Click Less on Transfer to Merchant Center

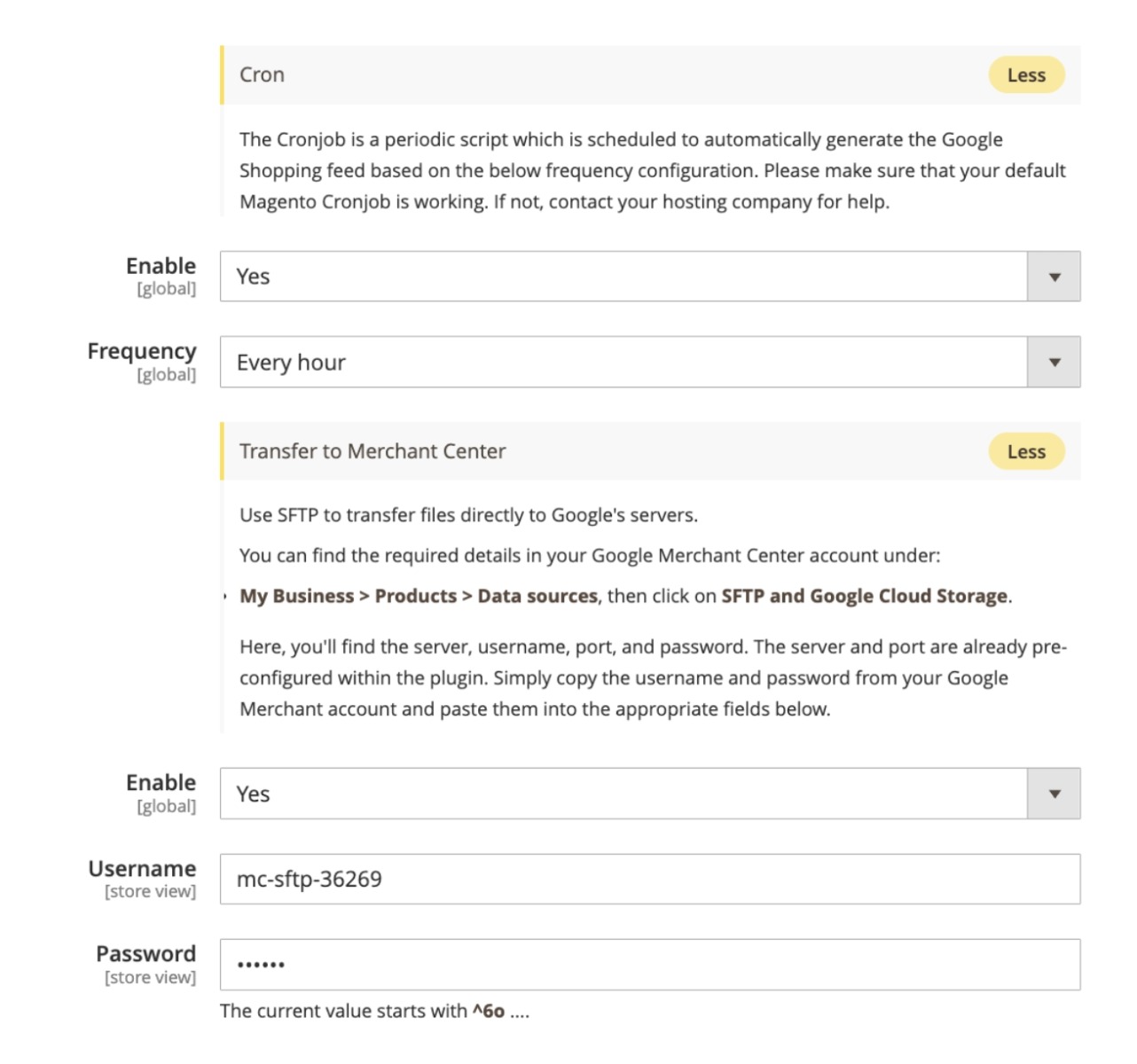tap(1026, 451)
